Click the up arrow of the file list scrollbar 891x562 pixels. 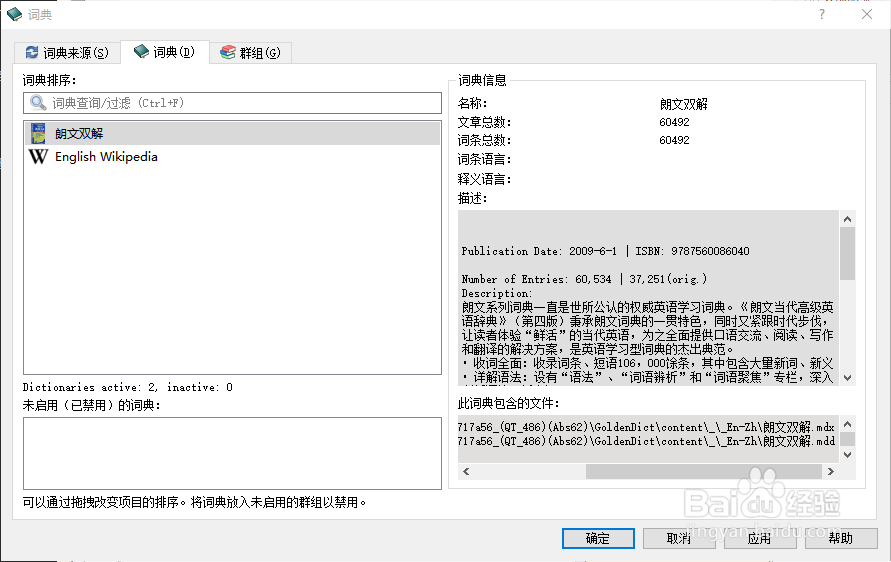point(847,424)
